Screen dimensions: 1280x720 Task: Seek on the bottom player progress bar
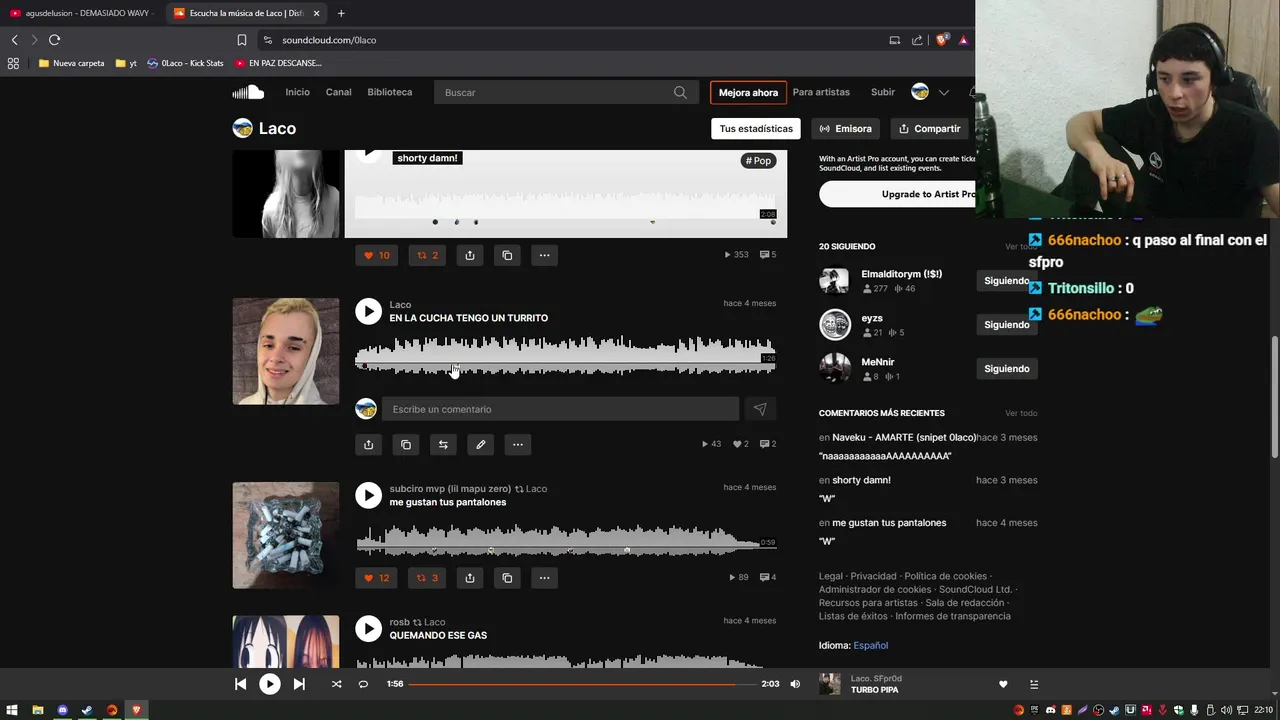(x=582, y=684)
